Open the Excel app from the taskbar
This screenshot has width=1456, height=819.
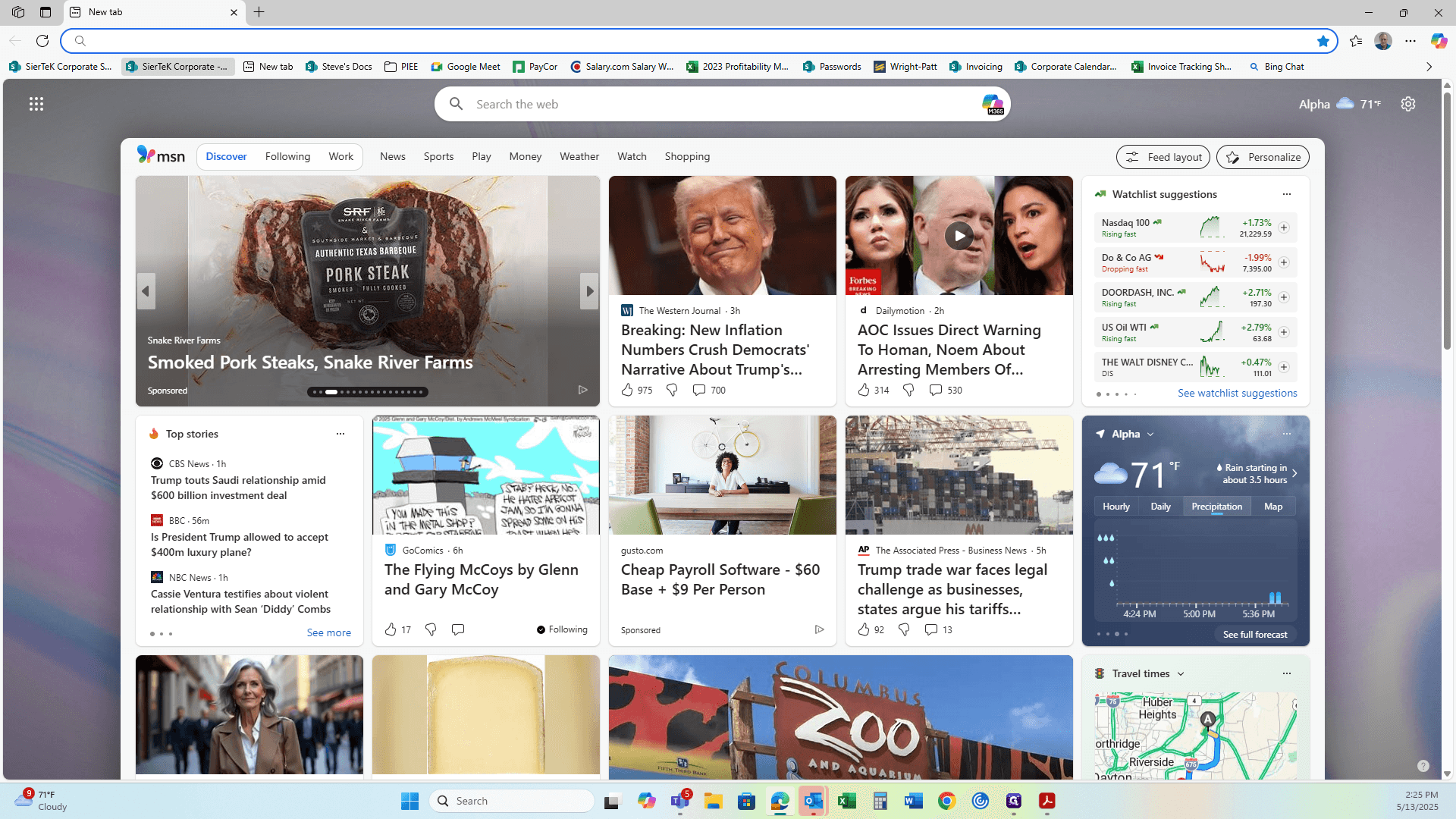pyautogui.click(x=847, y=801)
